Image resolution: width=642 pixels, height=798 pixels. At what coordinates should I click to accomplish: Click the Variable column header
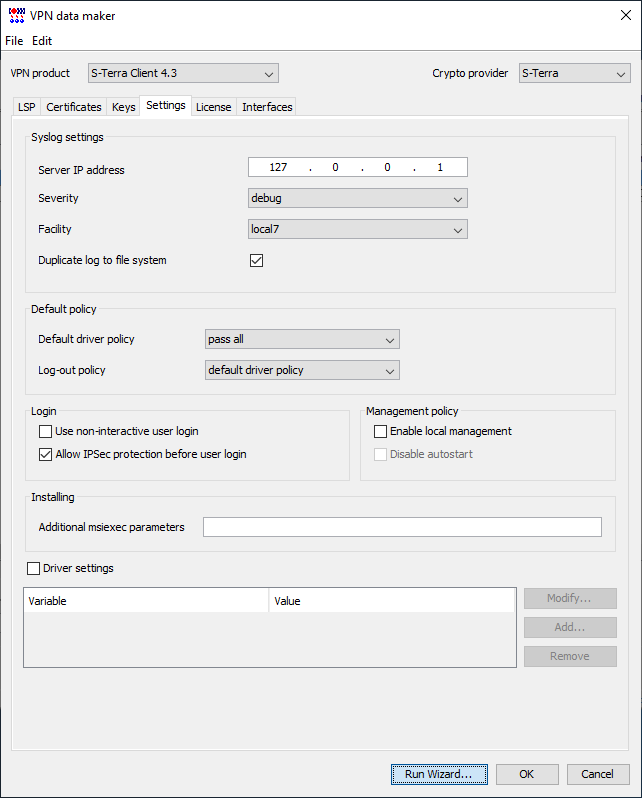[147, 601]
